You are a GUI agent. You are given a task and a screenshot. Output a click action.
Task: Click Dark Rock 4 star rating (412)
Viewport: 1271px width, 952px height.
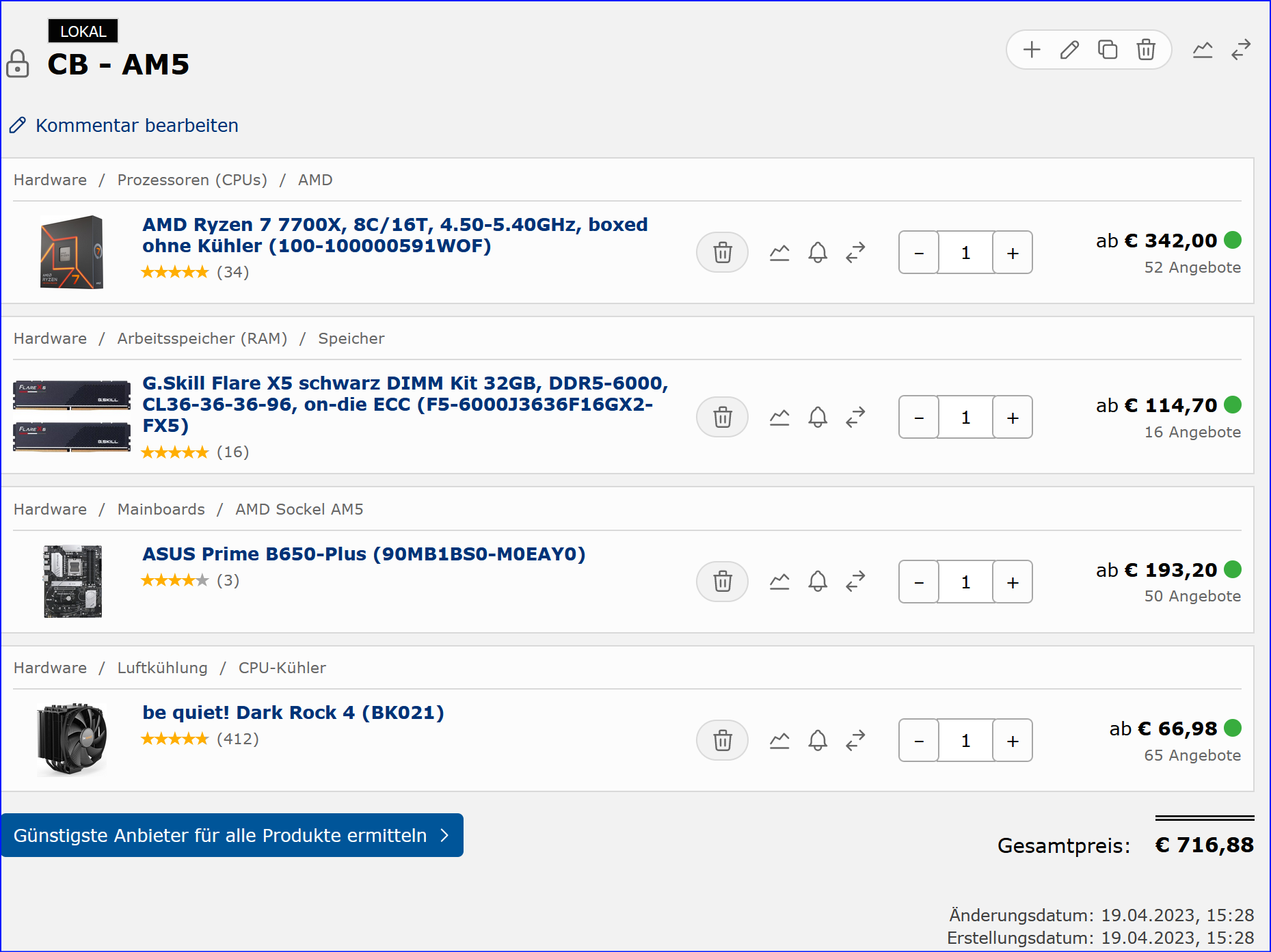(x=200, y=739)
